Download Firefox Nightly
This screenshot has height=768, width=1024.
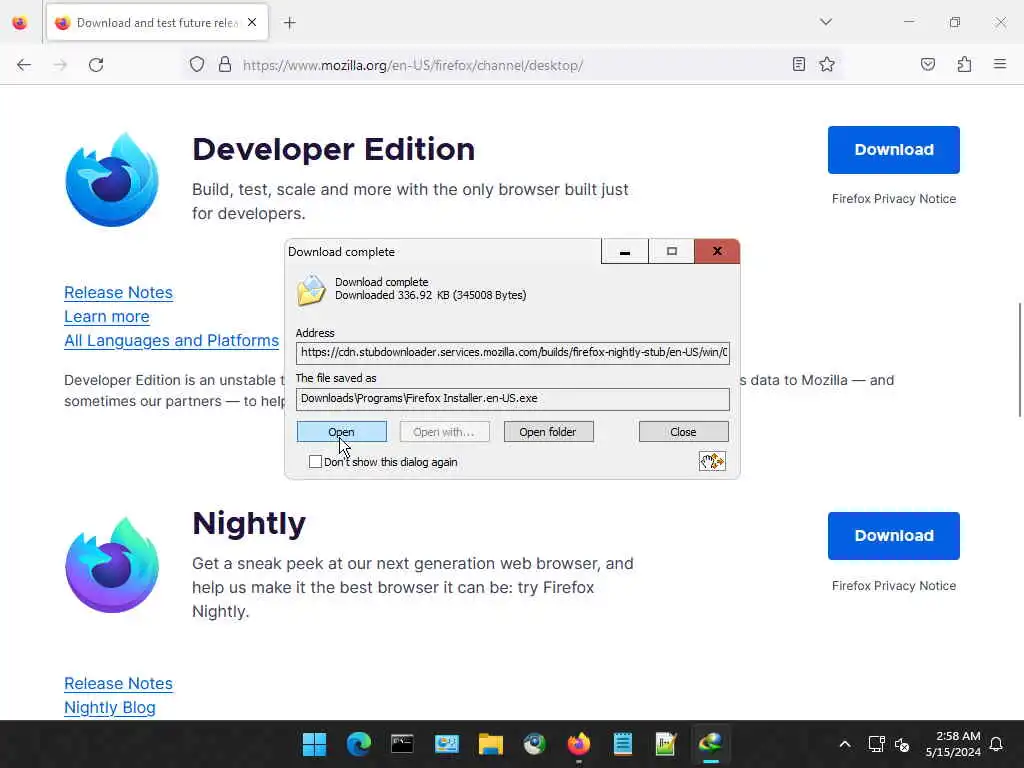[x=893, y=536]
